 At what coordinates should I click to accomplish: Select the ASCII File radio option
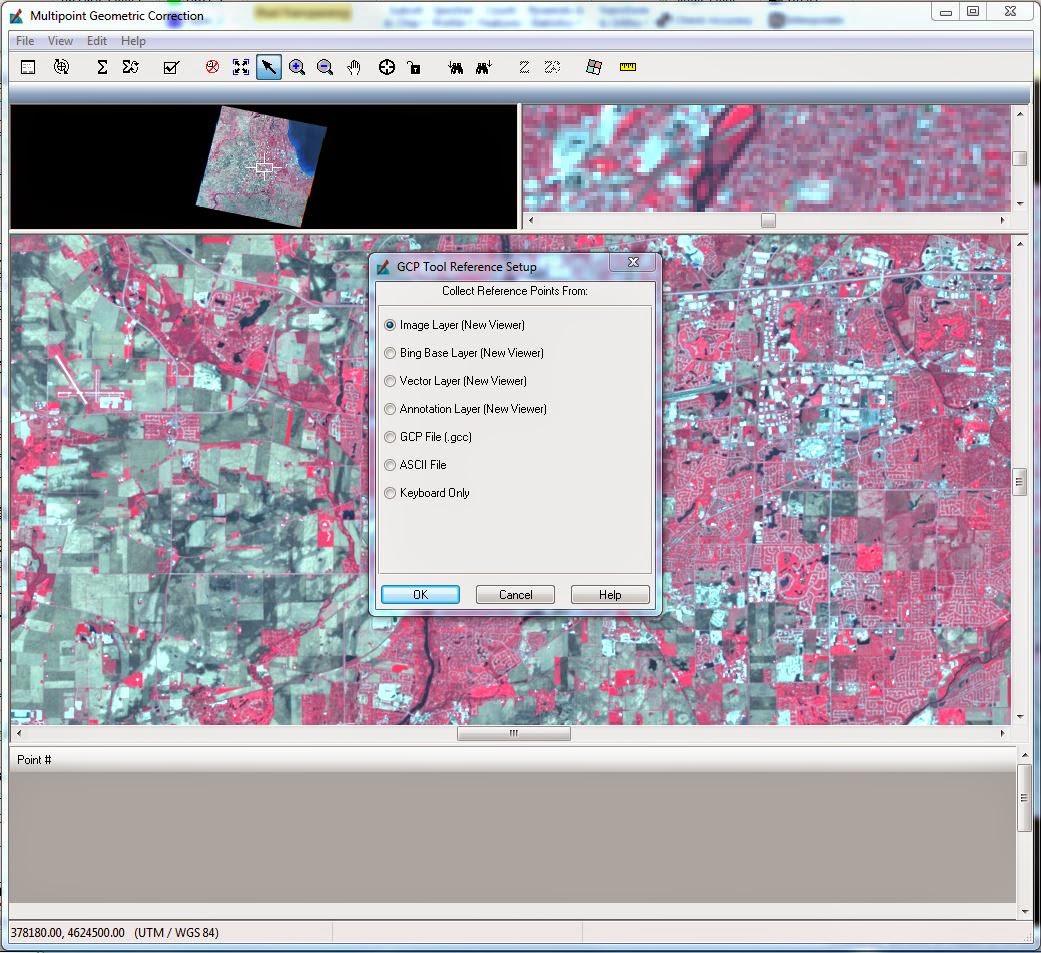(390, 465)
